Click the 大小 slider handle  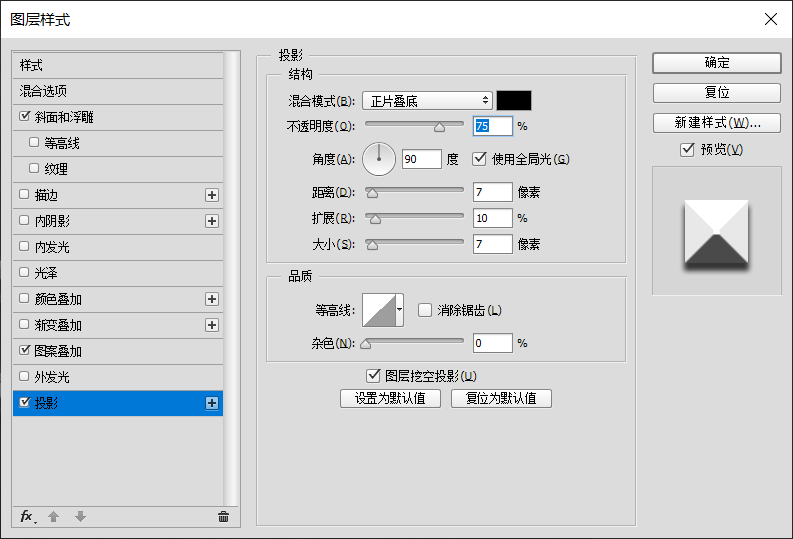click(372, 245)
